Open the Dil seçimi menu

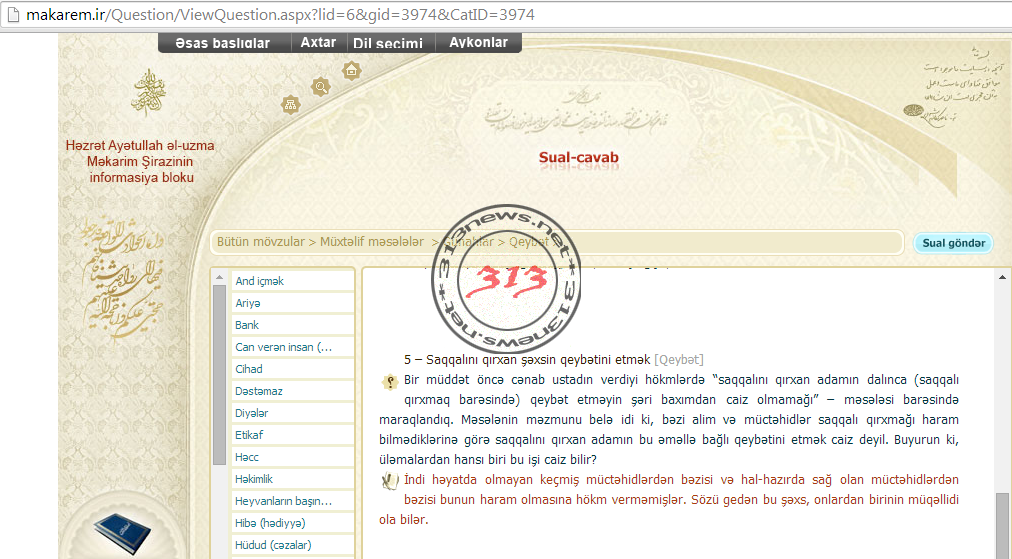click(388, 43)
